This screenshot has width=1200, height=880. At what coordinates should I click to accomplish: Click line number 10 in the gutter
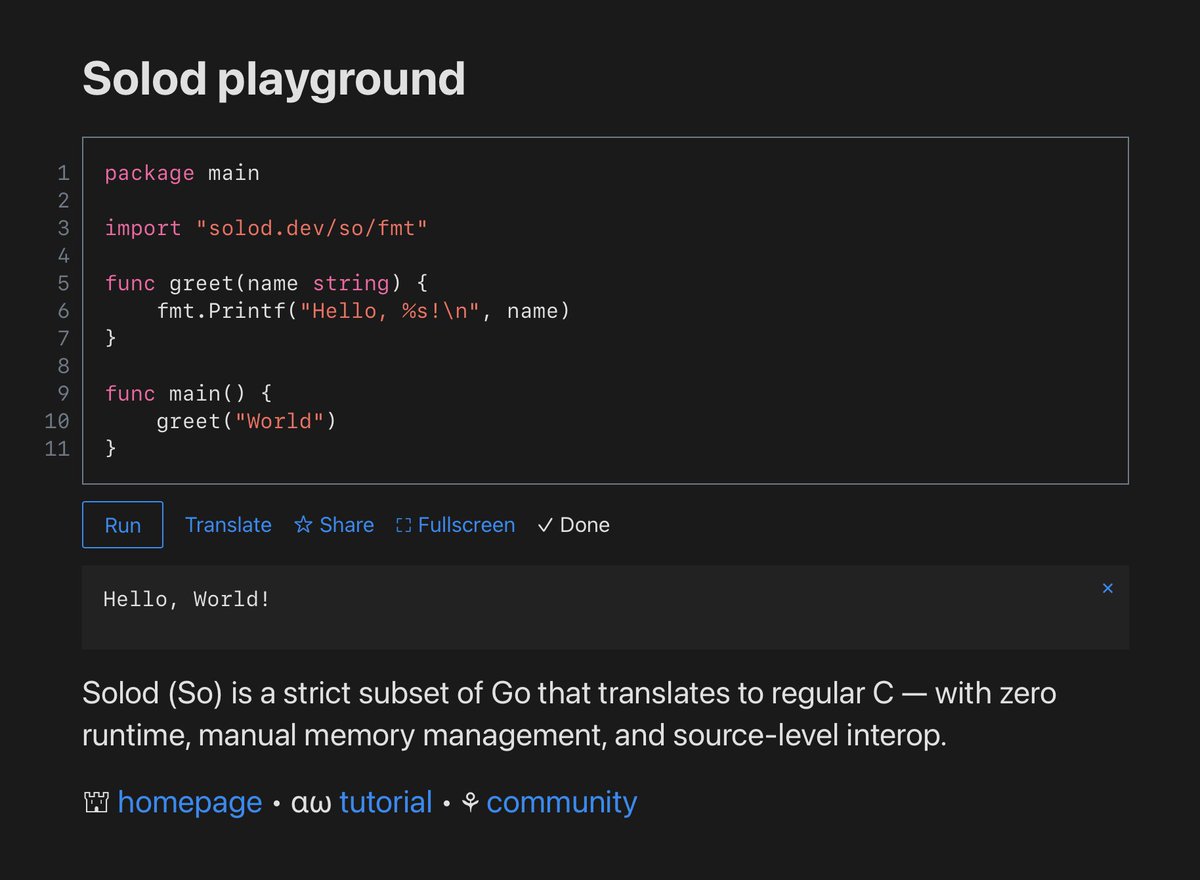pos(57,421)
